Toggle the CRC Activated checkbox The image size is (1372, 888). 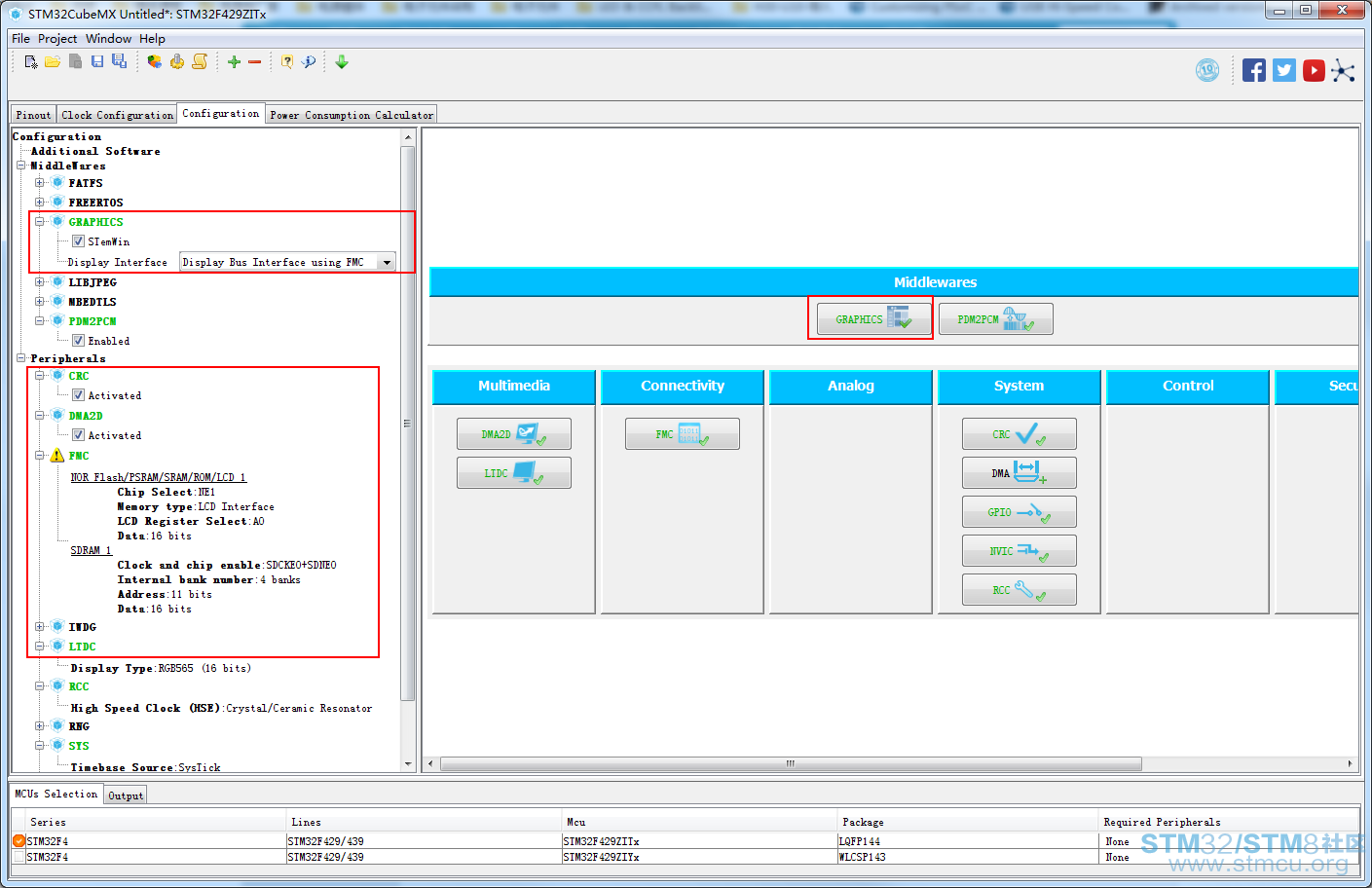[x=78, y=395]
